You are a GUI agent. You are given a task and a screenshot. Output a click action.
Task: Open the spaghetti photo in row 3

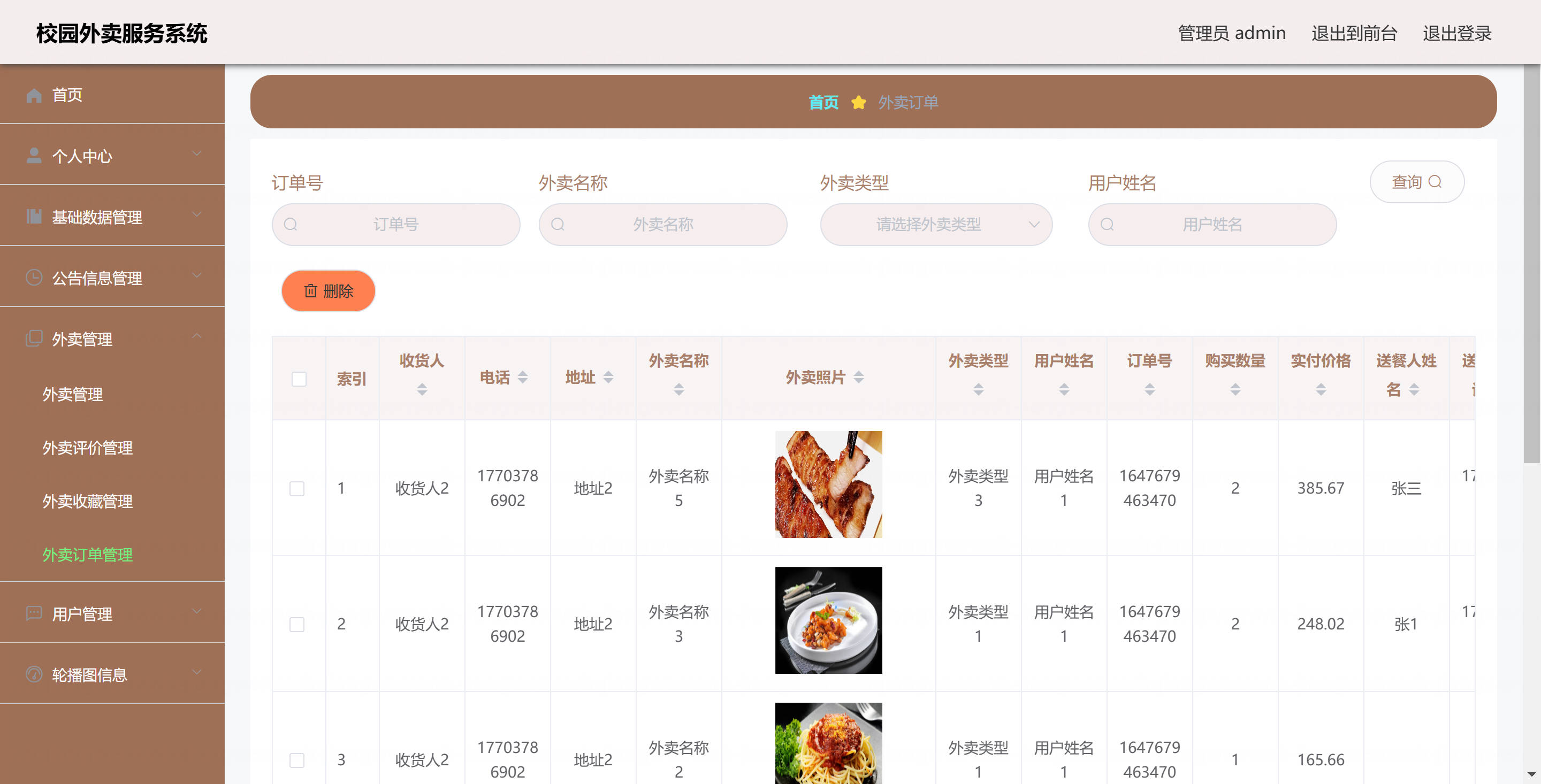(x=828, y=743)
